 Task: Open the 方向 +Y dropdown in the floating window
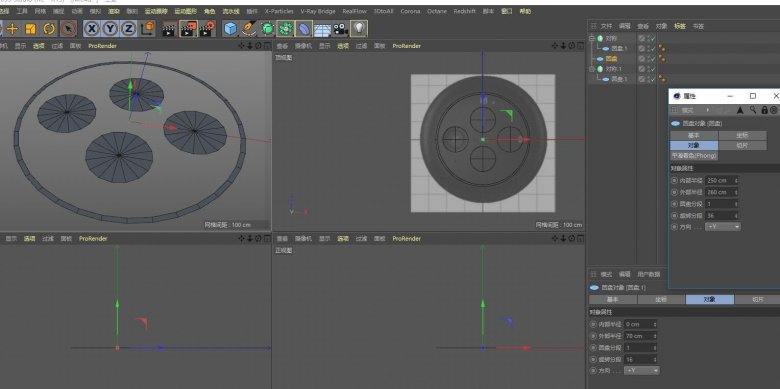click(723, 226)
